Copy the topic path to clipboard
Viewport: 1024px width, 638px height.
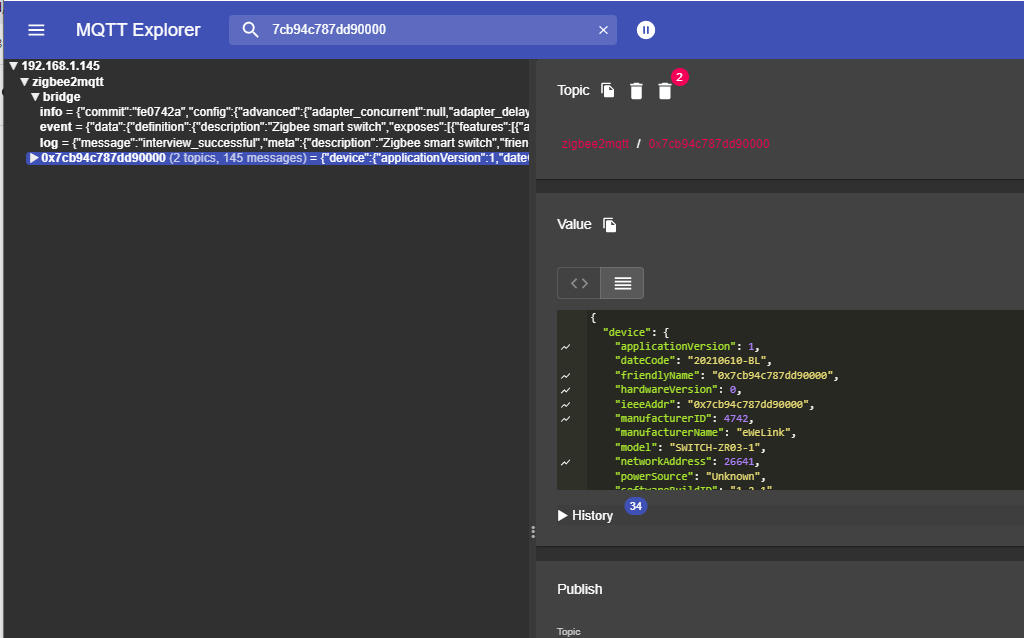pos(607,91)
